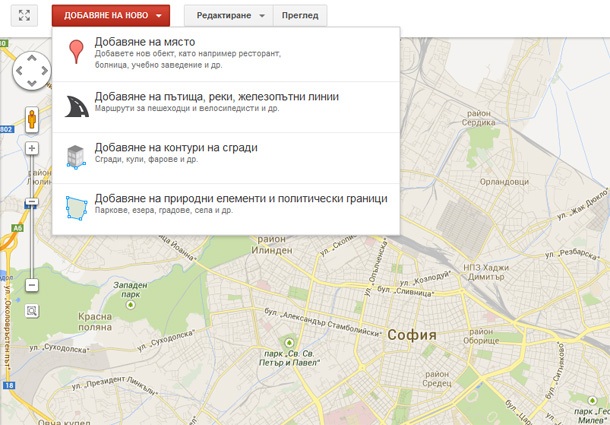610x425 pixels.
Task: Click the building outline icon
Action: tap(76, 157)
